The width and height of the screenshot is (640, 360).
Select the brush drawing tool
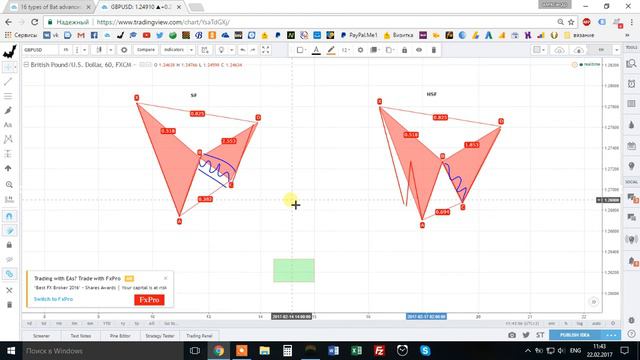pos(8,111)
